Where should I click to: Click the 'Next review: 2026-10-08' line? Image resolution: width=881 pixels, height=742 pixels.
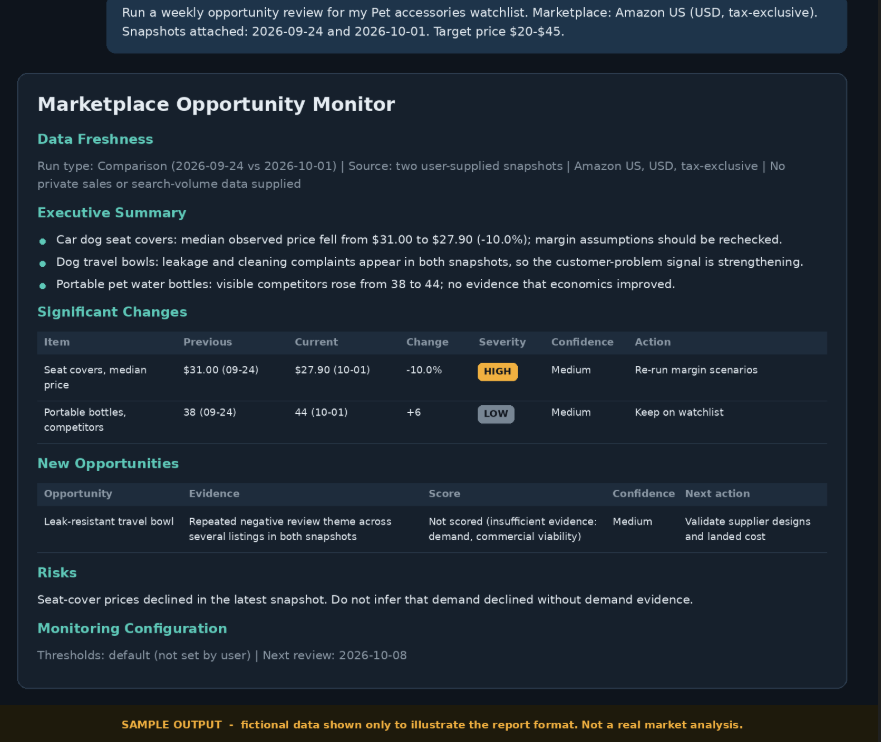click(335, 655)
